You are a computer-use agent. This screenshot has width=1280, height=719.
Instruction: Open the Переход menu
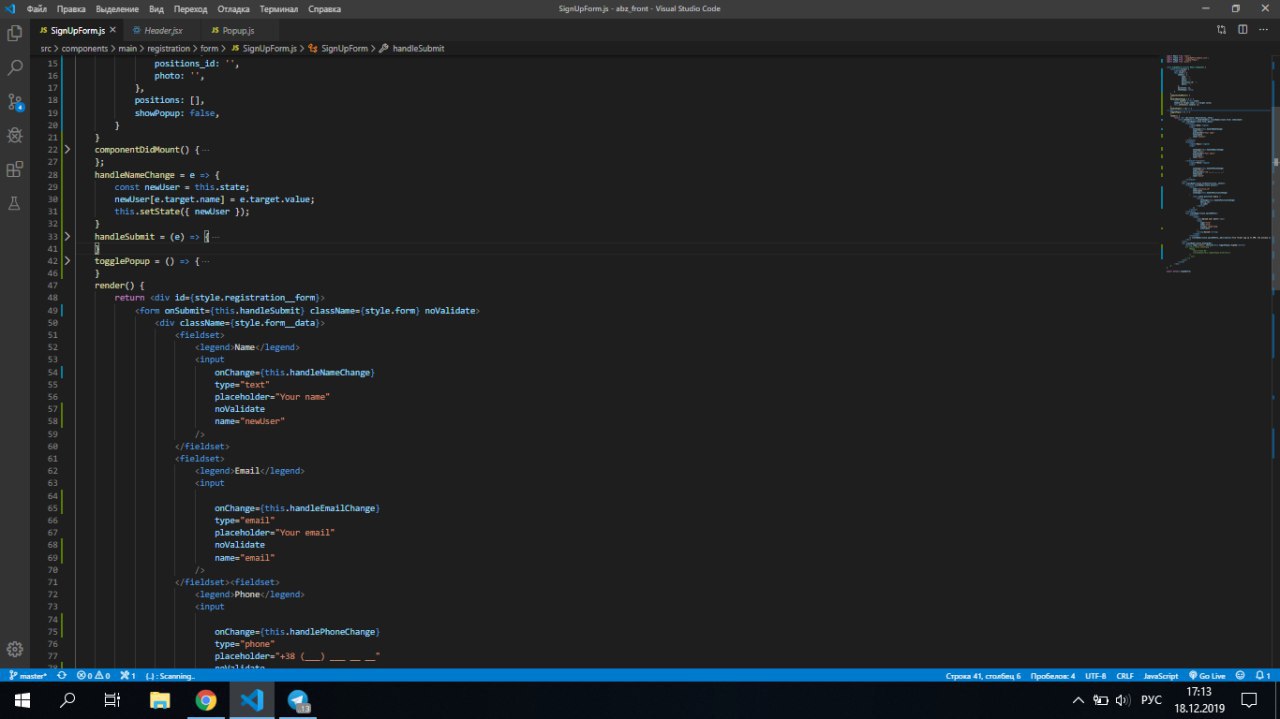(x=190, y=8)
